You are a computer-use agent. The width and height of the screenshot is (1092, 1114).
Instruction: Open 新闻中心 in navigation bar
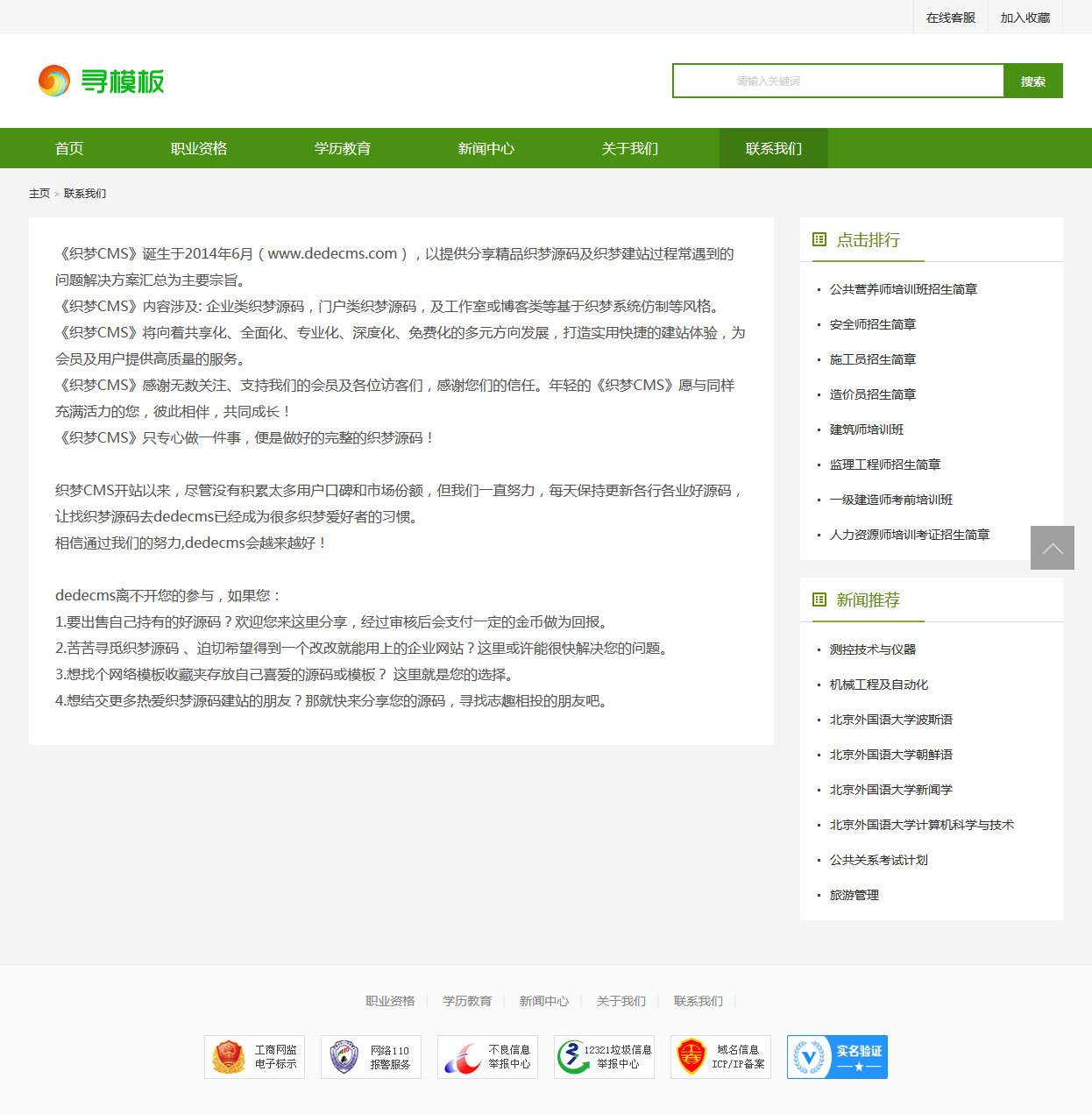pos(486,148)
